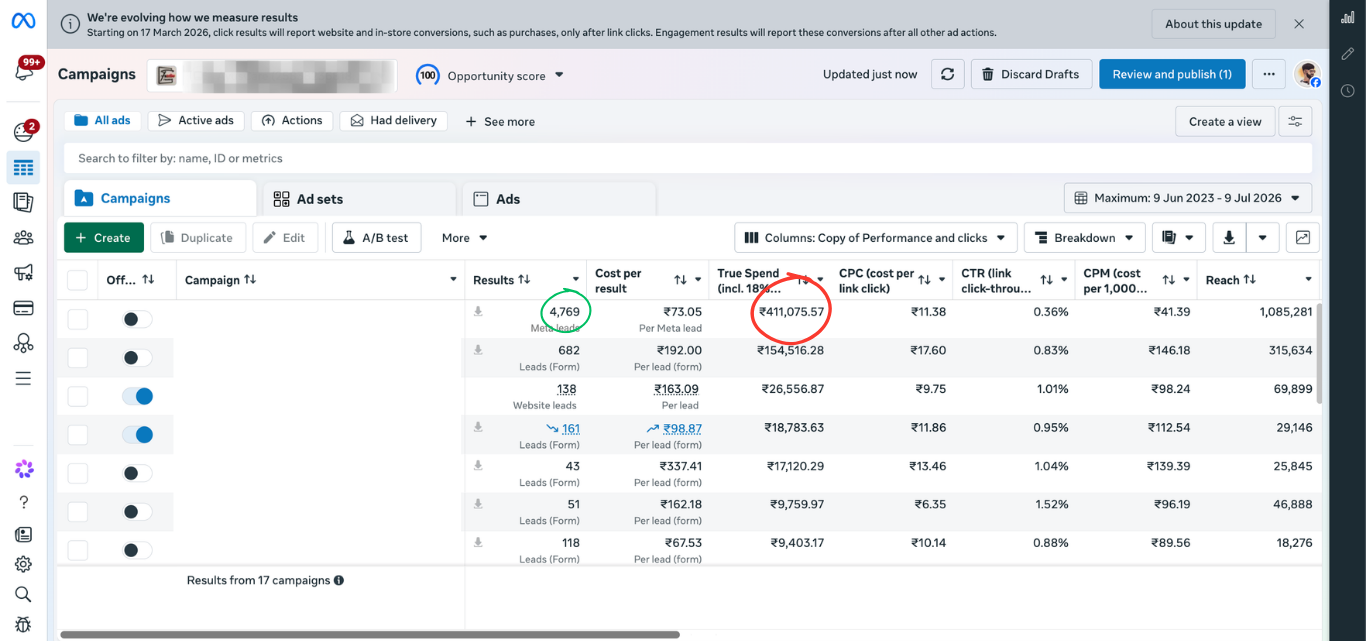Tick the select-all checkbox in table header

pyautogui.click(x=77, y=280)
